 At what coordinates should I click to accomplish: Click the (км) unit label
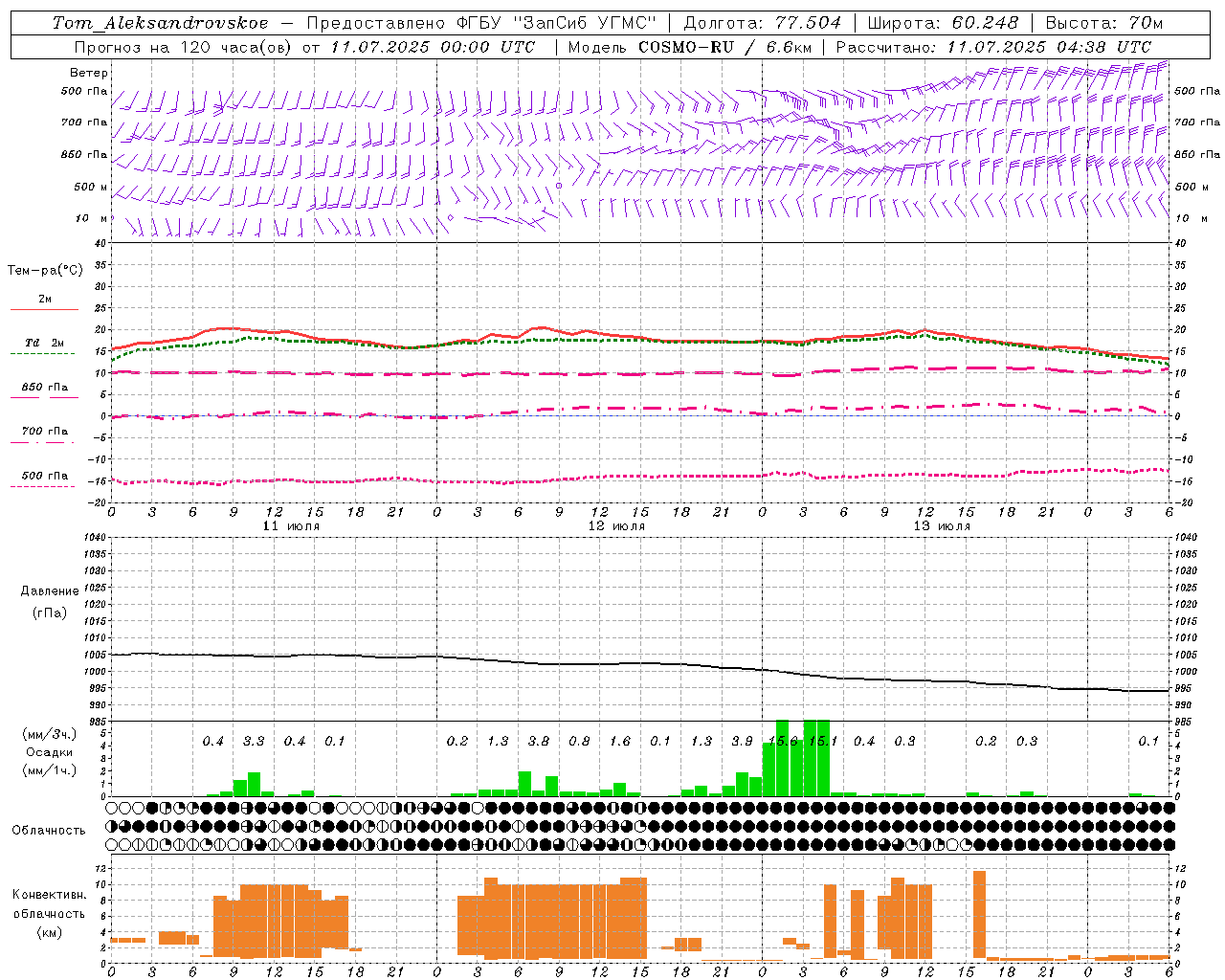pos(49,932)
